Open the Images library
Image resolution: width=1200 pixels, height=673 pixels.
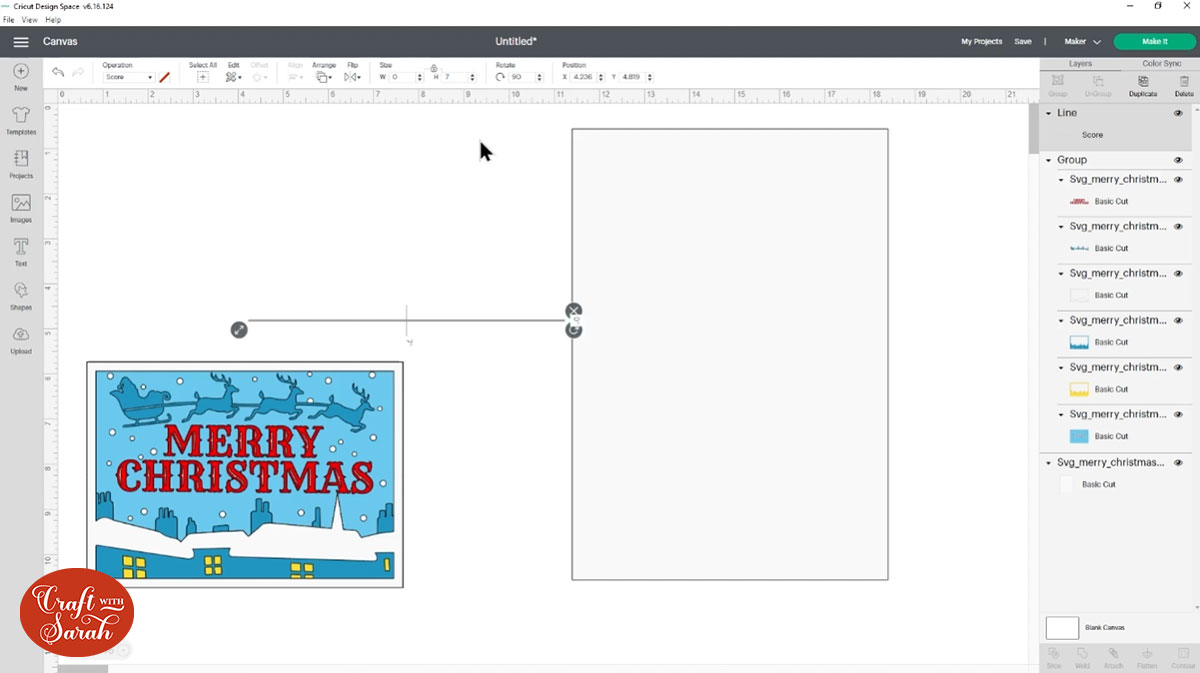[x=21, y=207]
